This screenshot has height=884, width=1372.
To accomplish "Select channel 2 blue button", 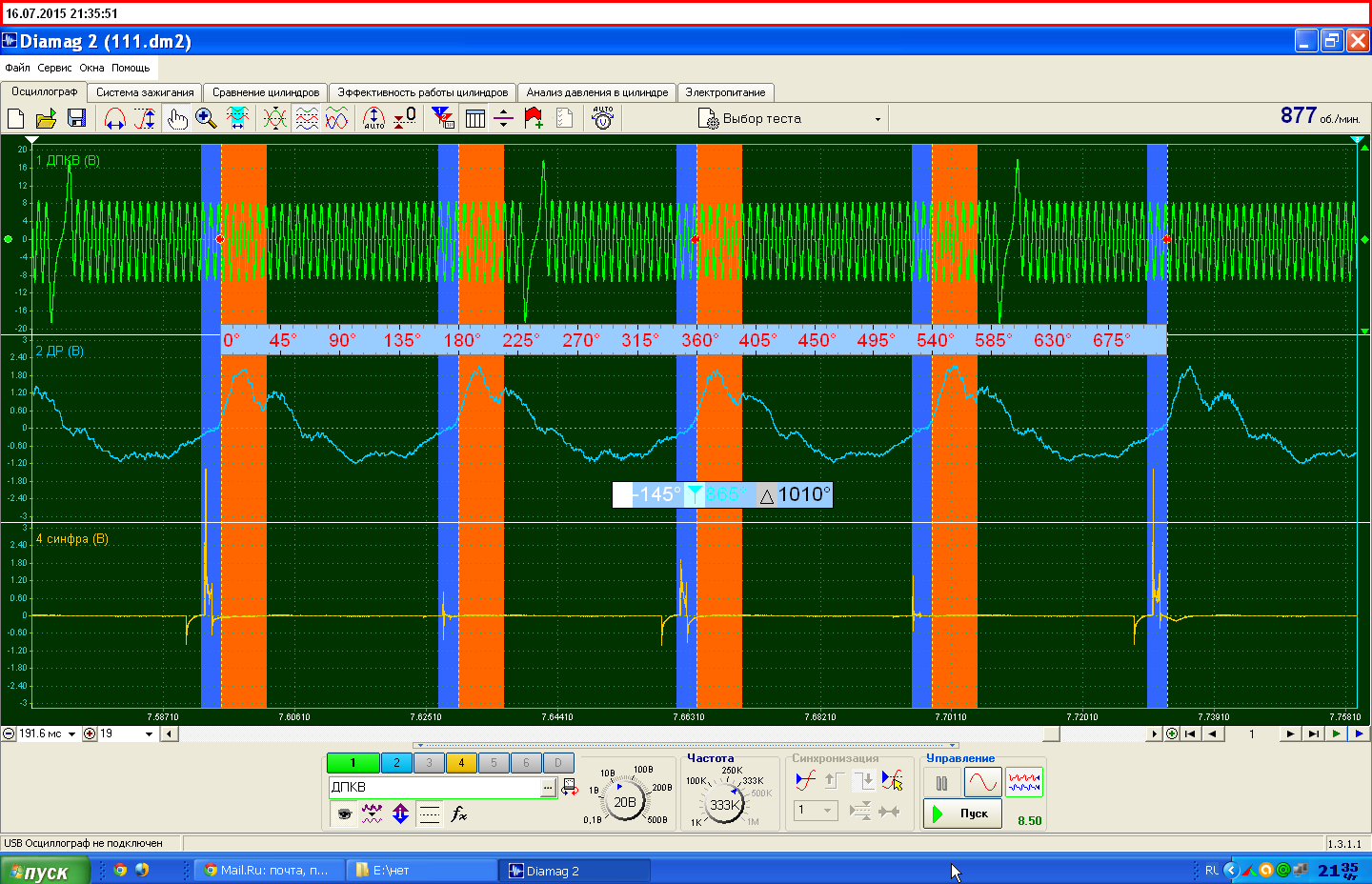I will click(x=396, y=762).
